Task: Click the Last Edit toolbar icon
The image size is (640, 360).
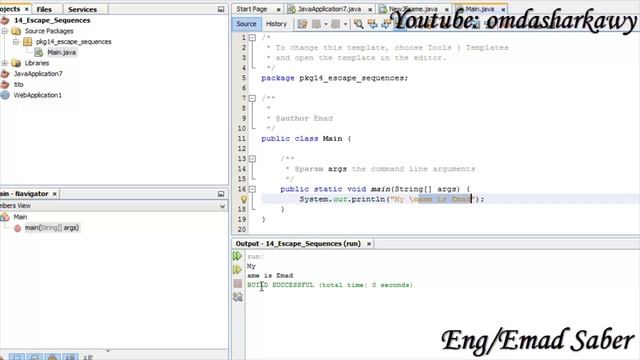Action: [x=302, y=24]
